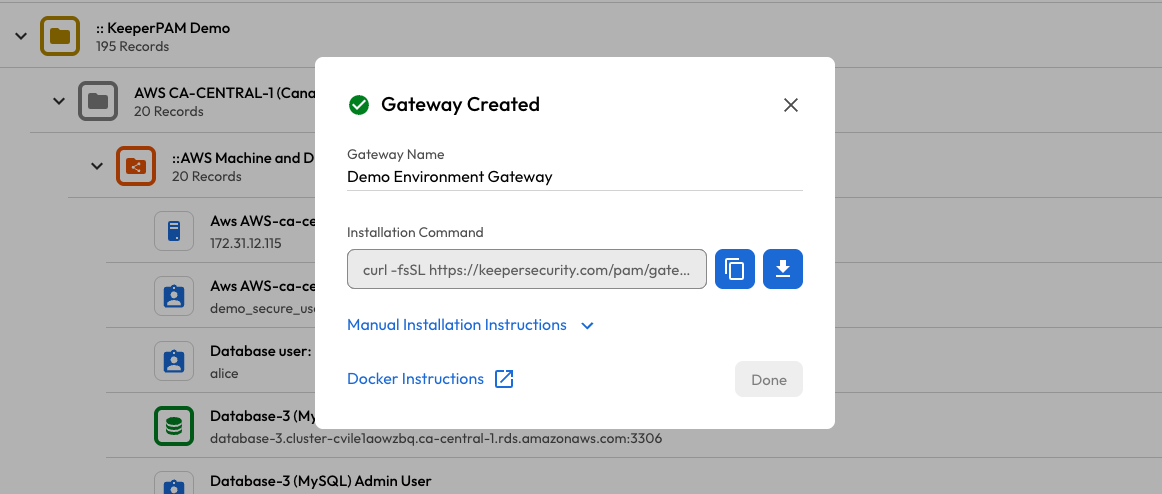Download the installation command file
The width and height of the screenshot is (1162, 494).
pos(783,270)
